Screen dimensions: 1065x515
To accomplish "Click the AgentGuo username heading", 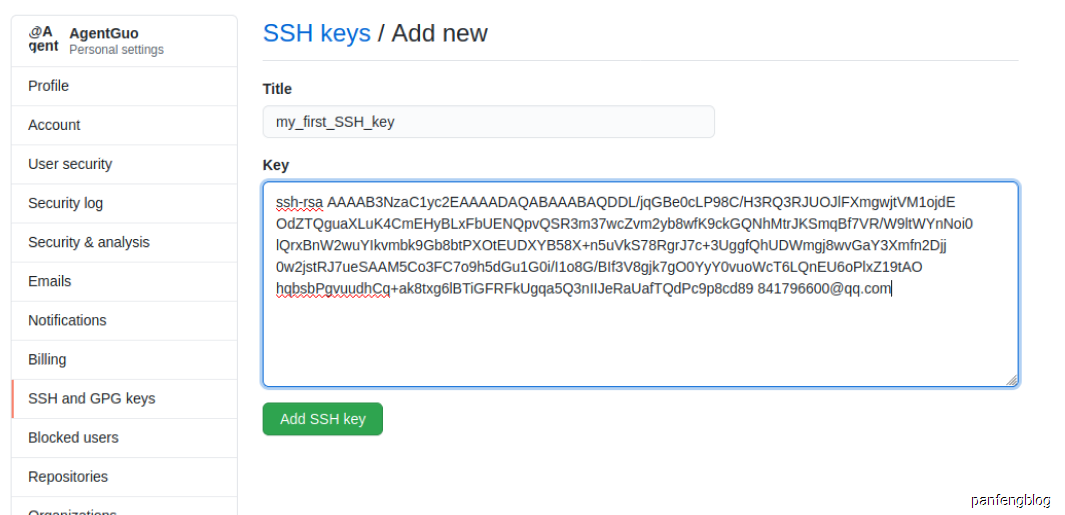I will (x=104, y=33).
